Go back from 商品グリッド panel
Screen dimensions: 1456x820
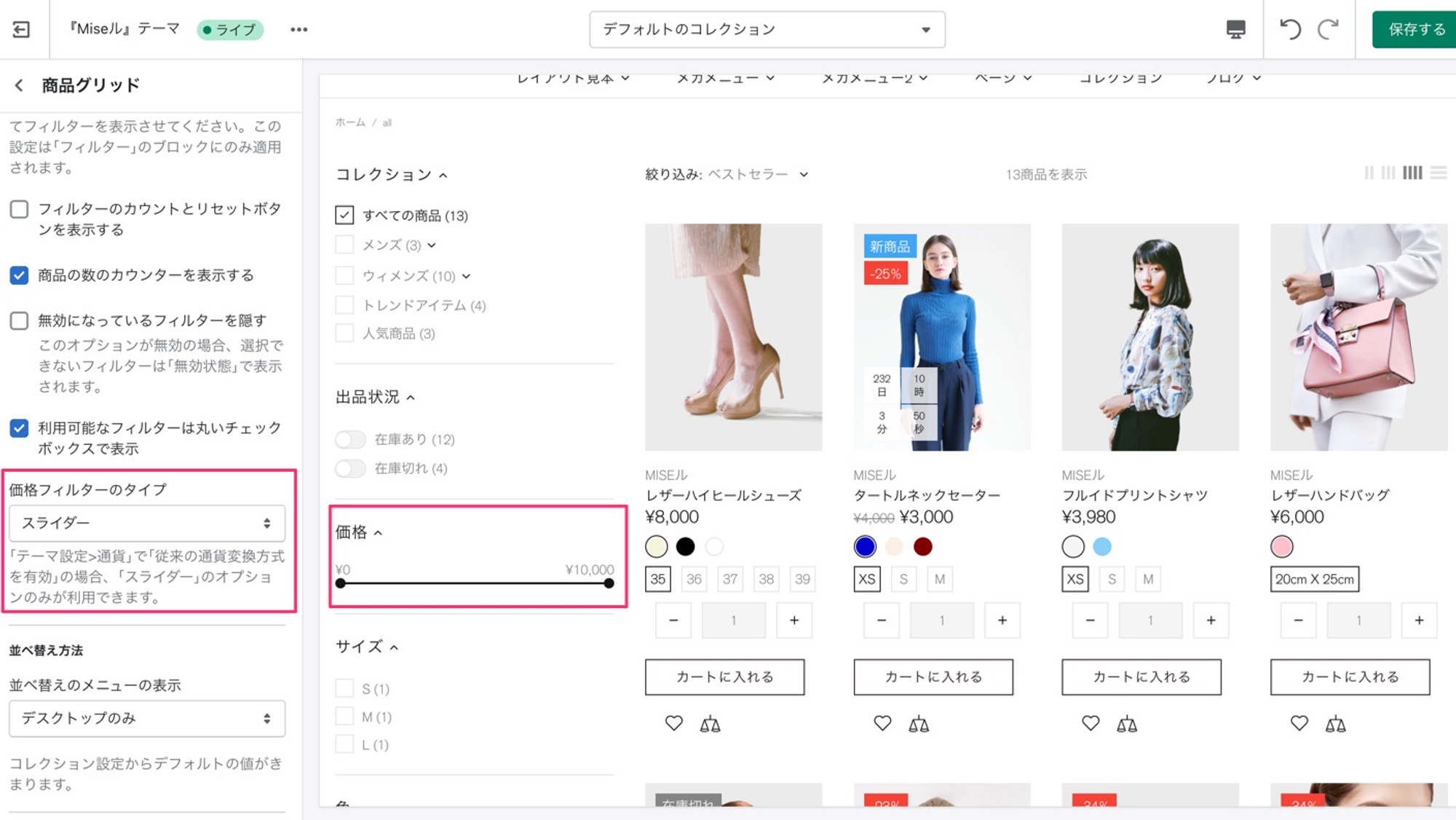coord(19,85)
